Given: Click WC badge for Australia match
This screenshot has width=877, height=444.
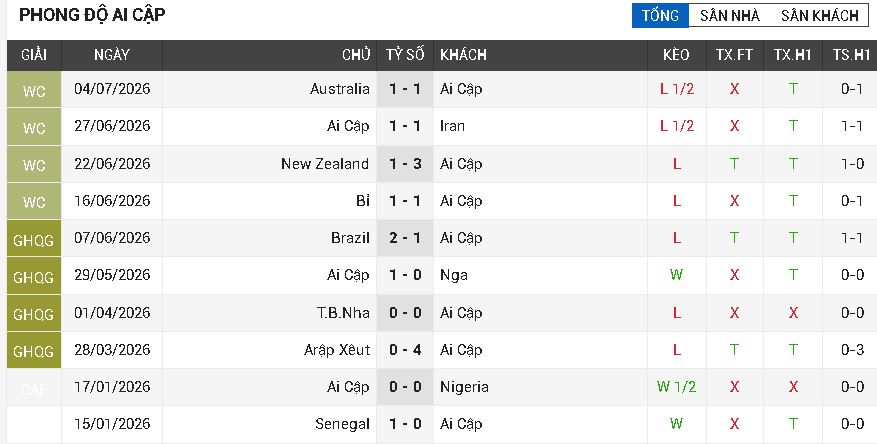Looking at the screenshot, I should (x=34, y=89).
